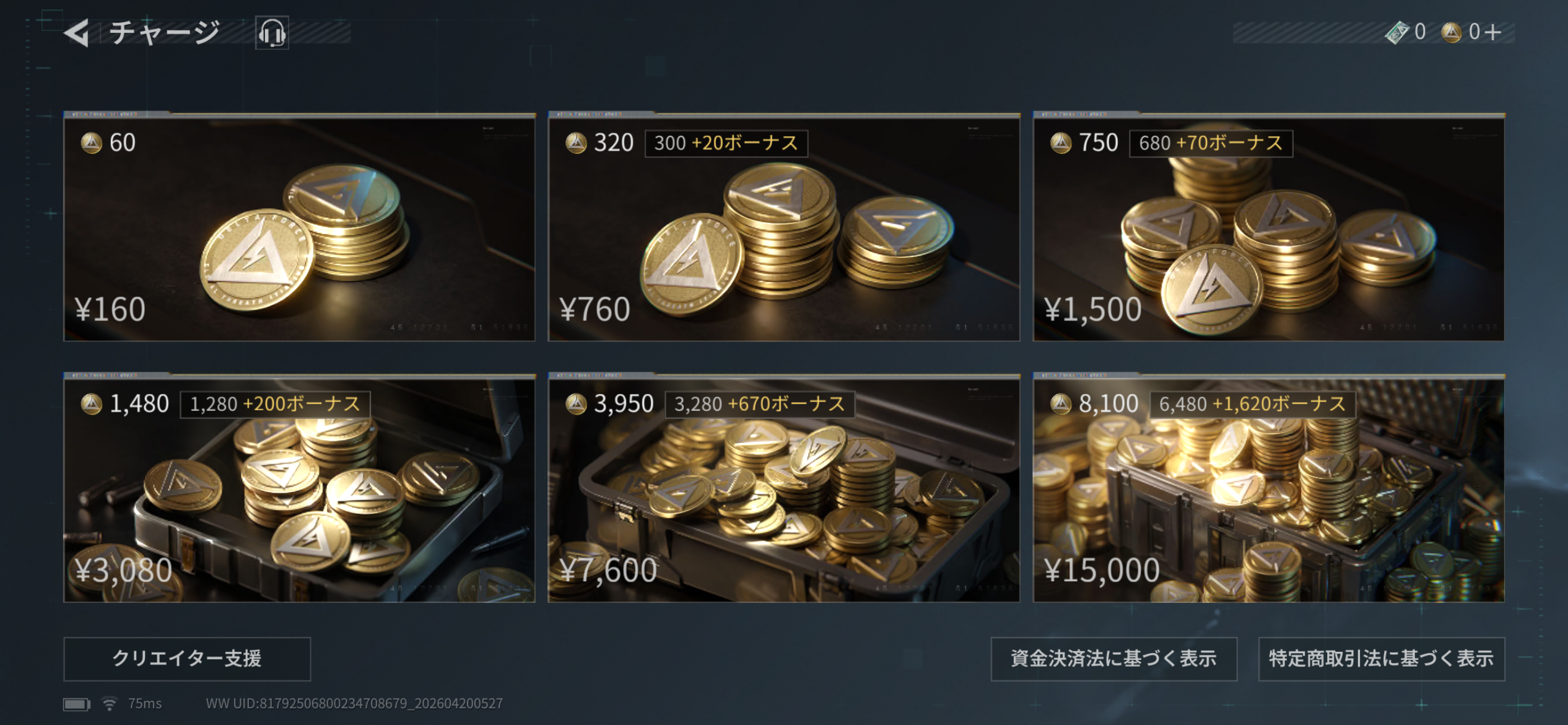Tap the Wi-Fi signal status icon
This screenshot has width=1568, height=725.
point(110,704)
